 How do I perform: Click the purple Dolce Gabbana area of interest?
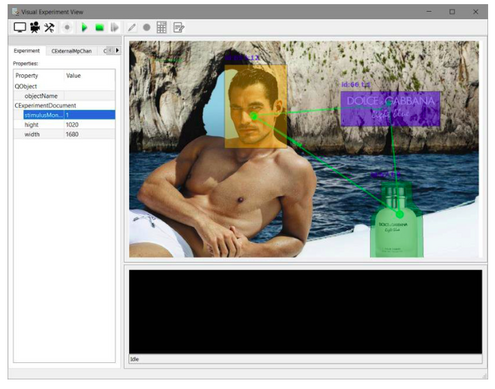[x=390, y=109]
